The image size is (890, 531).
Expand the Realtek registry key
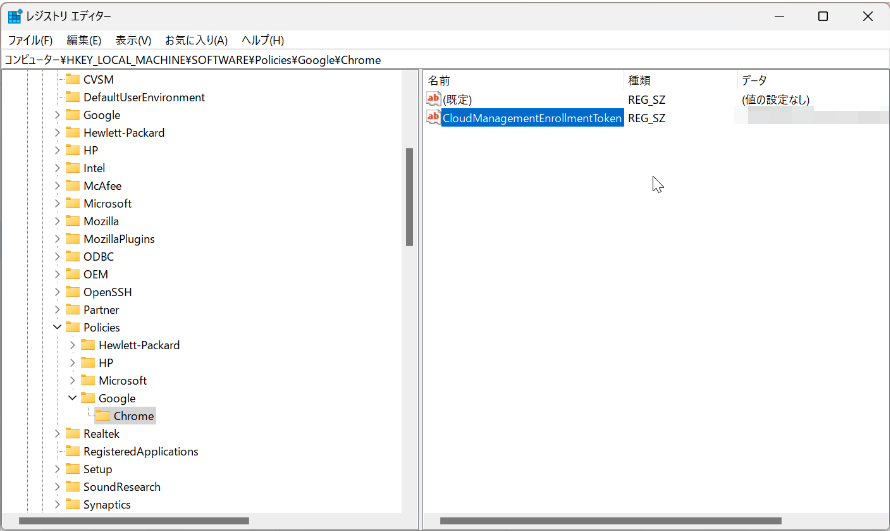57,434
